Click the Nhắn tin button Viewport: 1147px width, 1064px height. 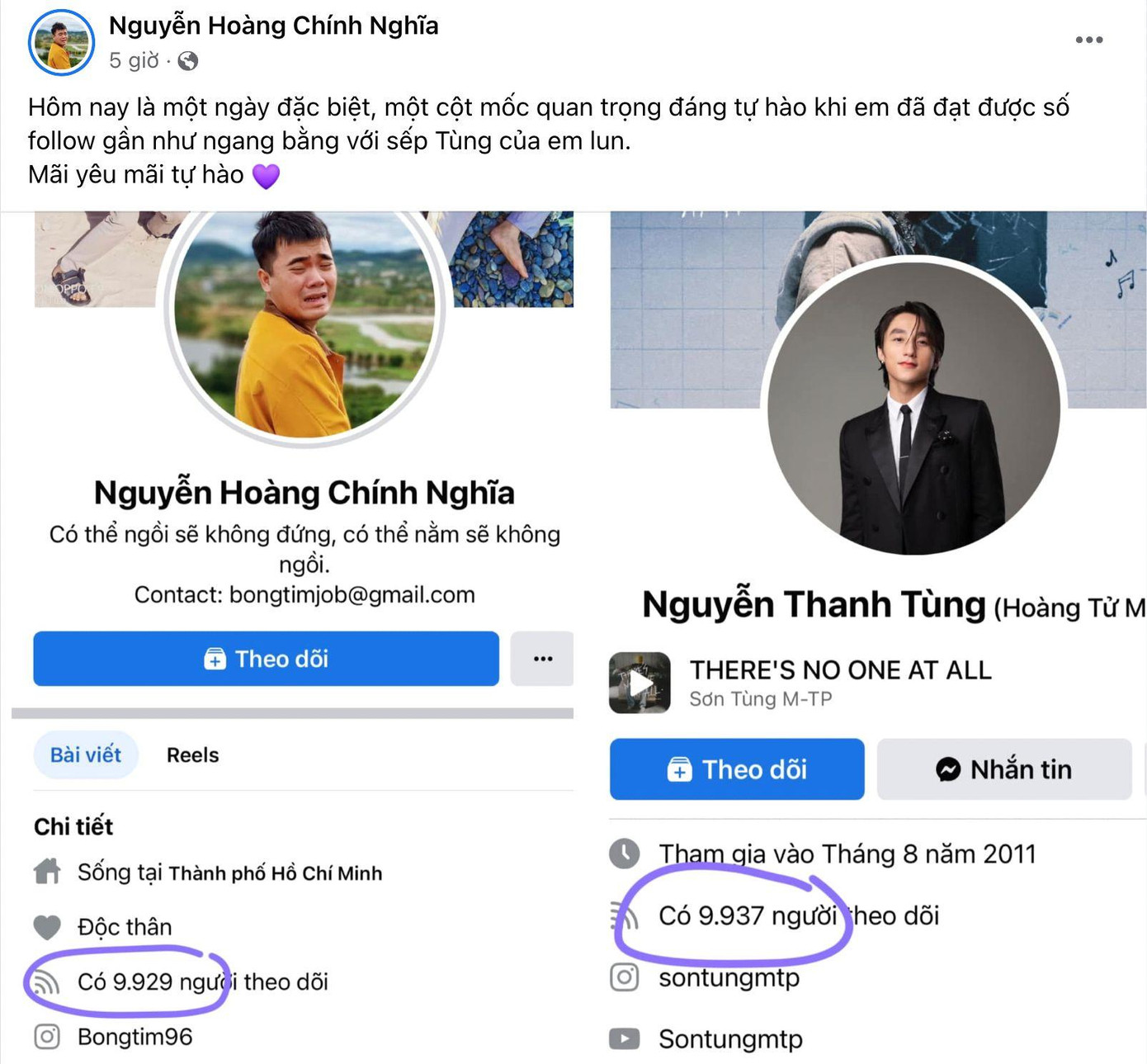(1004, 769)
